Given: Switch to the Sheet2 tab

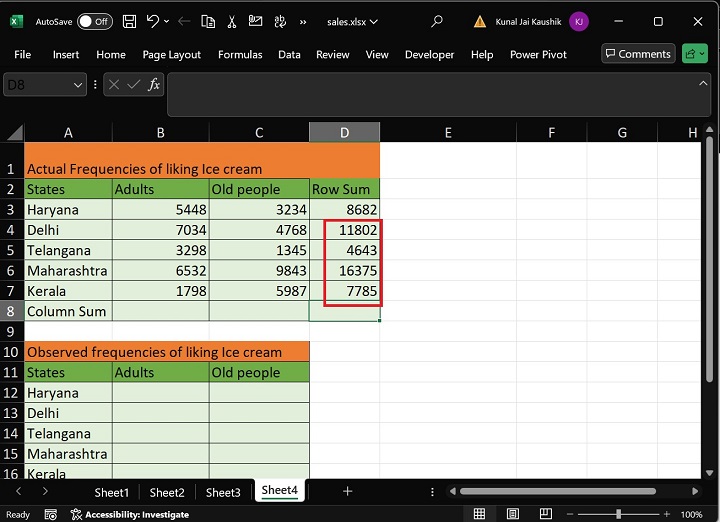Looking at the screenshot, I should click(x=167, y=492).
